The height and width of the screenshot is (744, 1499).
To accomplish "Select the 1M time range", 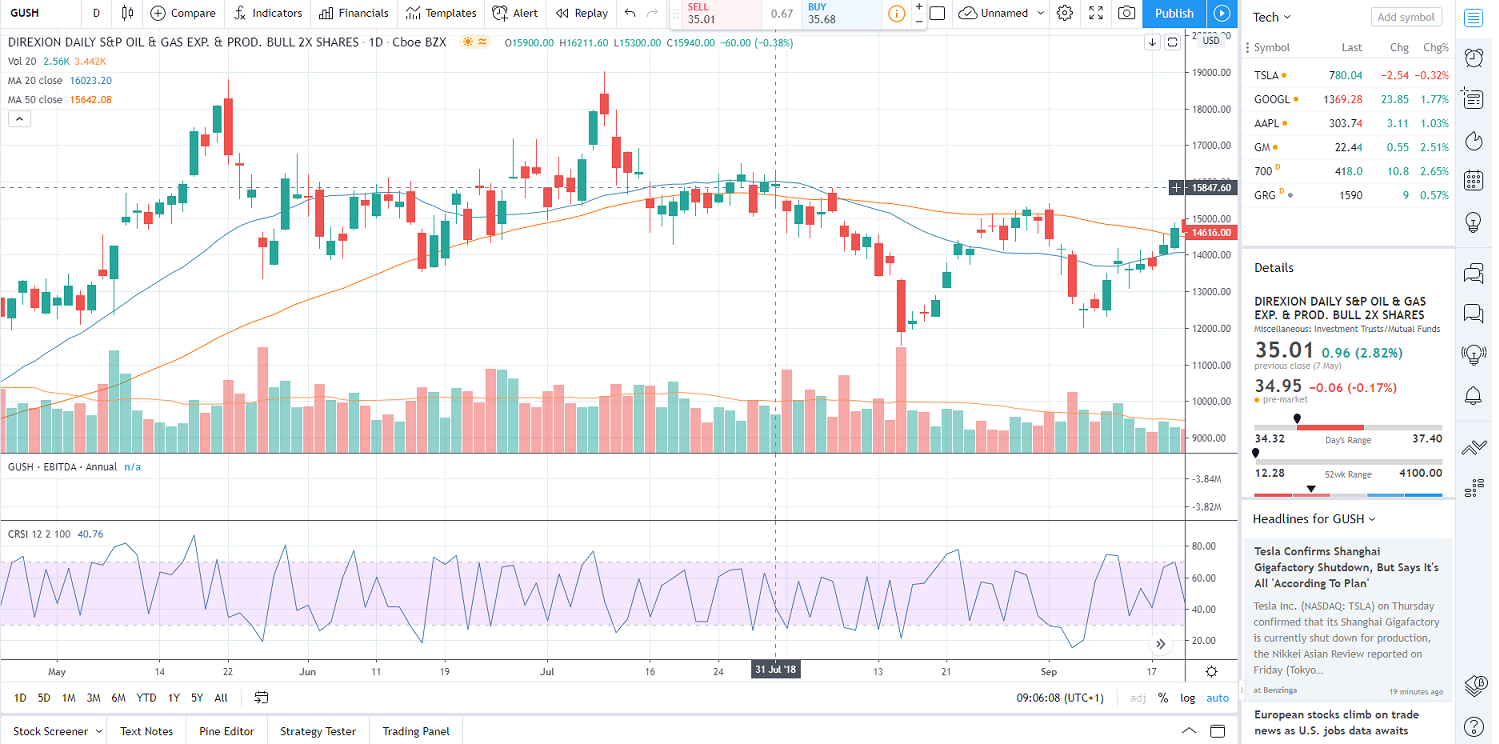I will [69, 698].
